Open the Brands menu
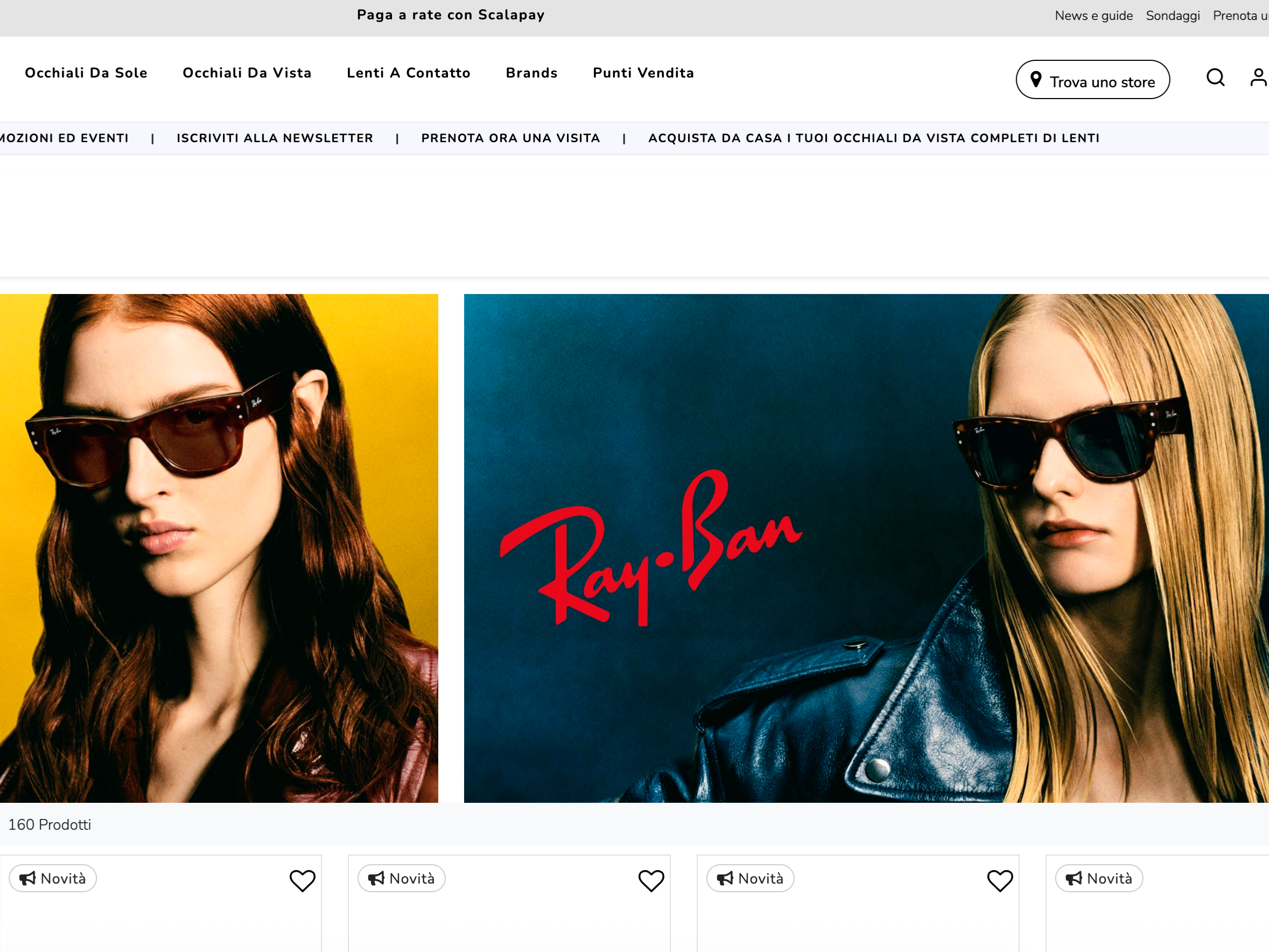1269x952 pixels. (x=532, y=73)
